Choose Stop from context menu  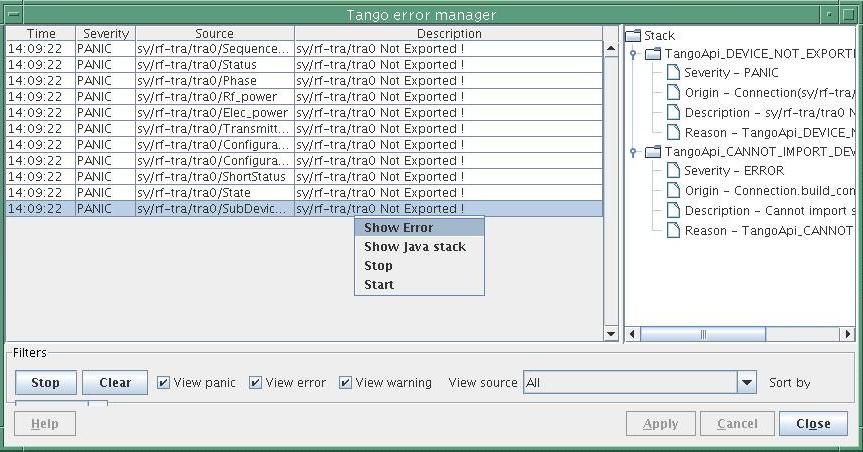[419, 265]
